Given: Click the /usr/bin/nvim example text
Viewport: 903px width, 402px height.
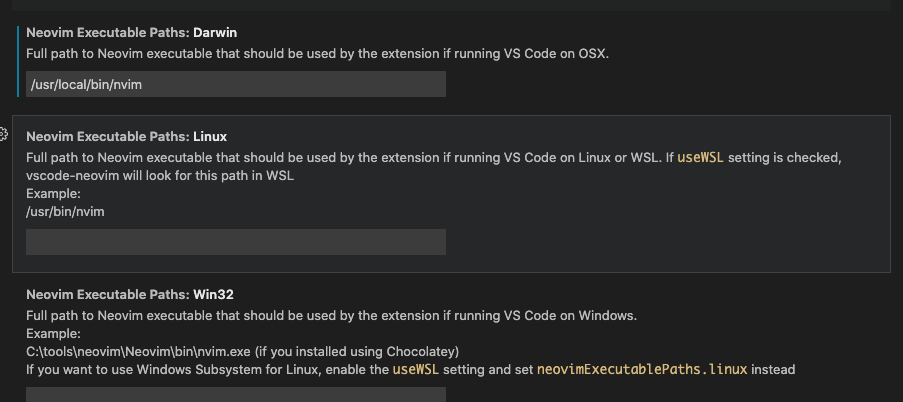Looking at the screenshot, I should pos(65,212).
